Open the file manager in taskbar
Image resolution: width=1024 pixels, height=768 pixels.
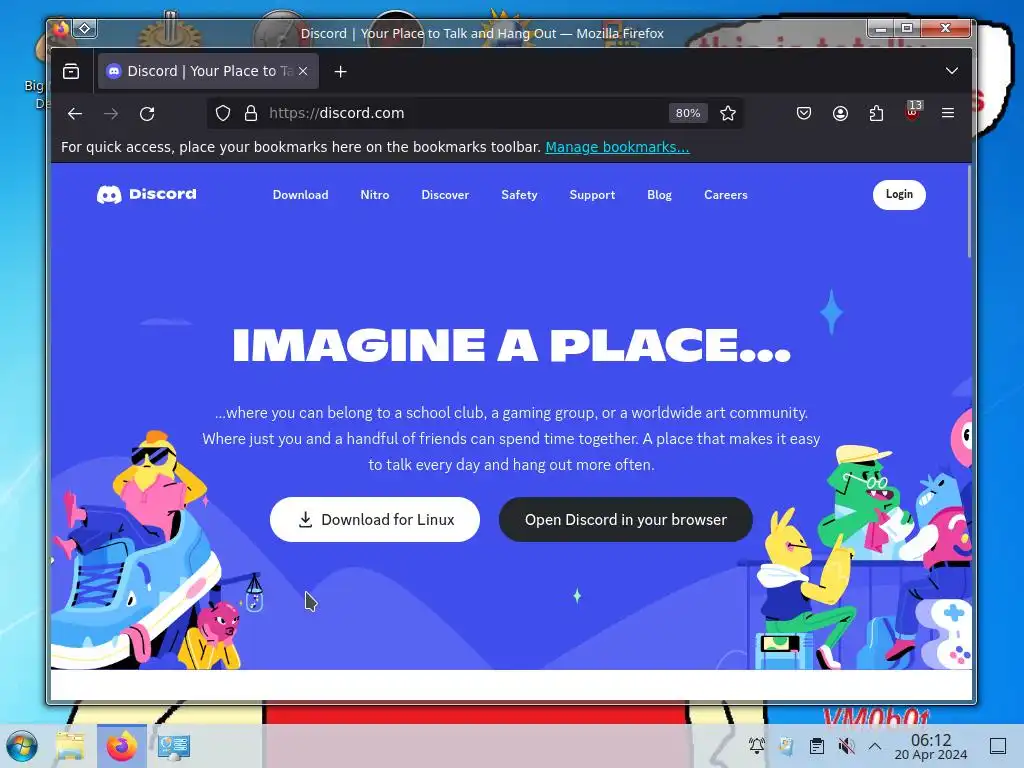tap(71, 746)
